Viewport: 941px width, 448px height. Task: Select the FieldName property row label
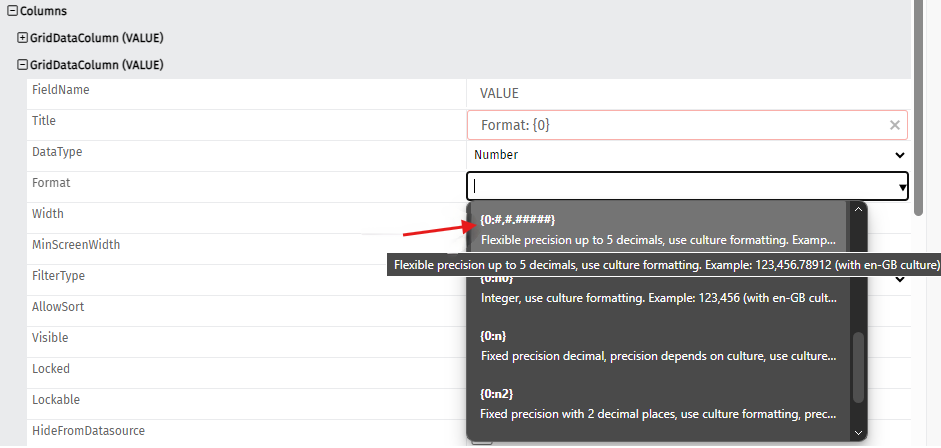click(x=61, y=90)
